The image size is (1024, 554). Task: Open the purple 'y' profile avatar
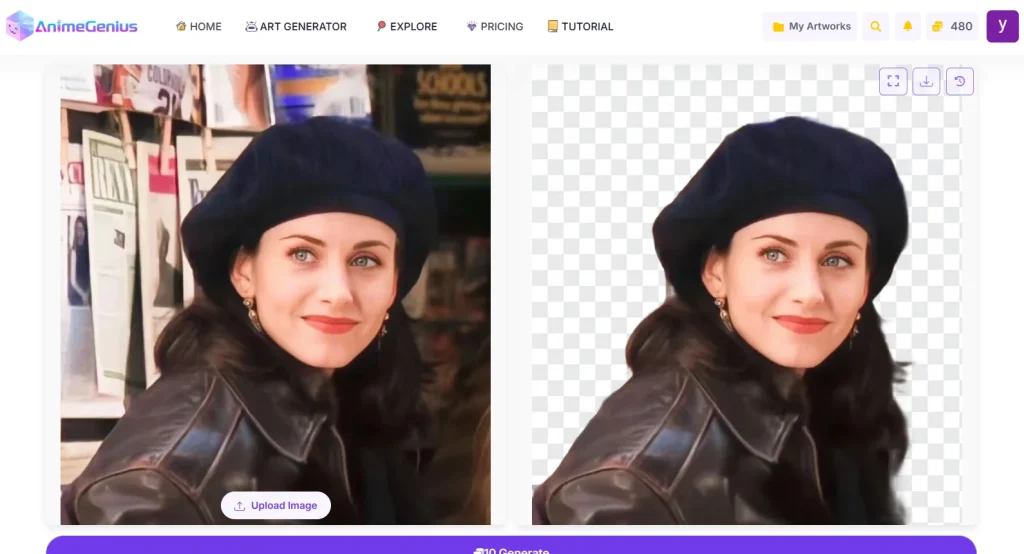pos(1002,26)
